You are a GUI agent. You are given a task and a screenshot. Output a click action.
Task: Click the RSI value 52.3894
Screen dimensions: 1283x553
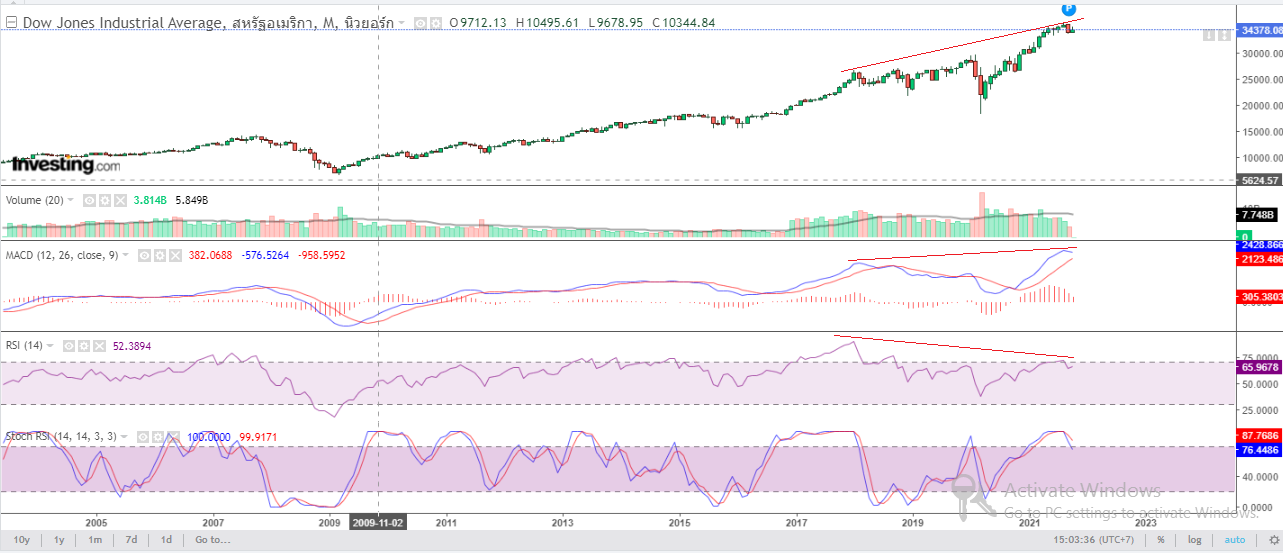[131, 345]
